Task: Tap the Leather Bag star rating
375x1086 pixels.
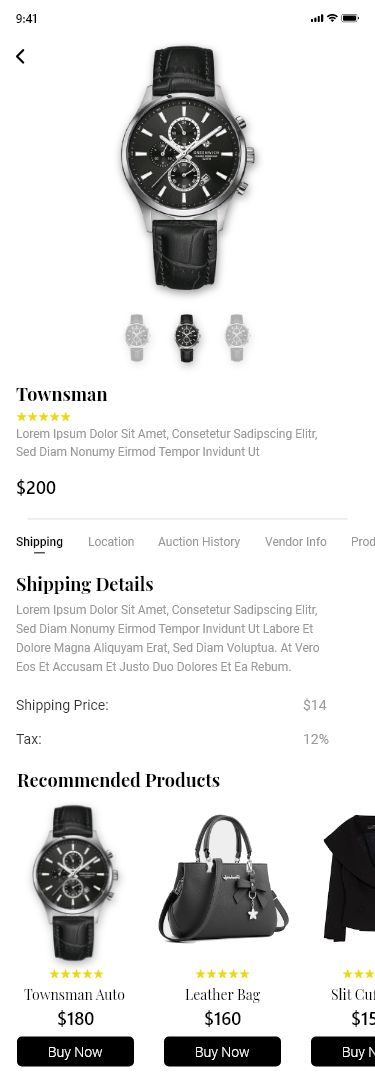Action: pos(223,974)
